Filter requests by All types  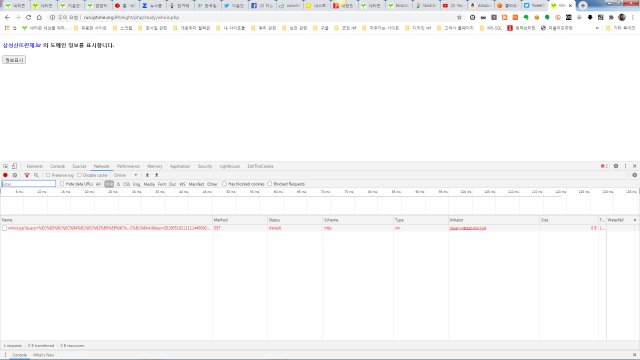(98, 184)
